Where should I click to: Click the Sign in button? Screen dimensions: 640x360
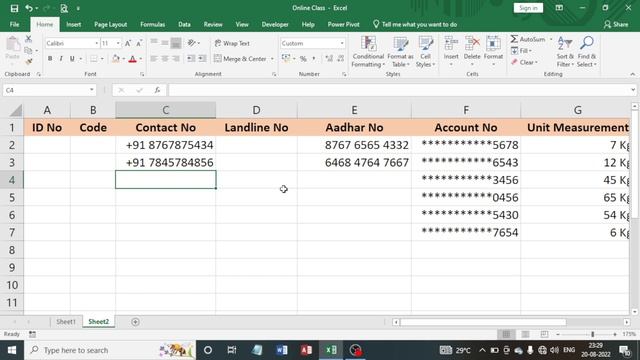click(x=528, y=8)
